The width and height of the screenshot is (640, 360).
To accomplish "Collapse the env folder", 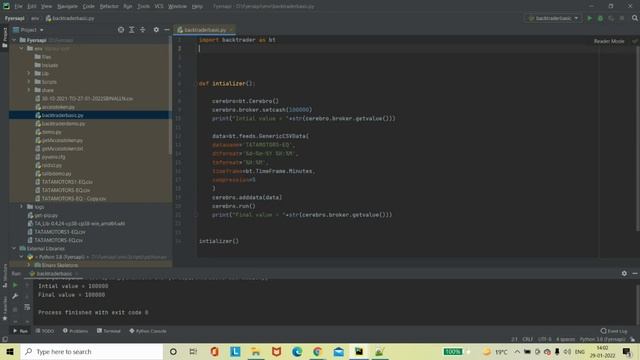I will click(x=21, y=49).
